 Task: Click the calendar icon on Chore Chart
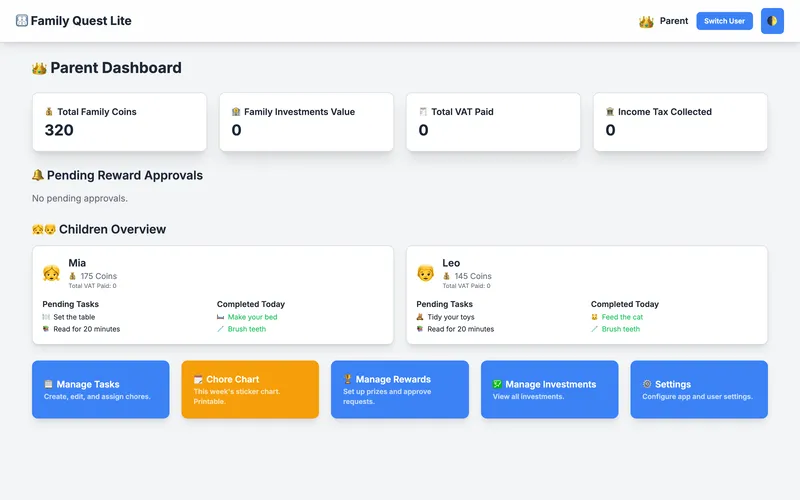198,379
